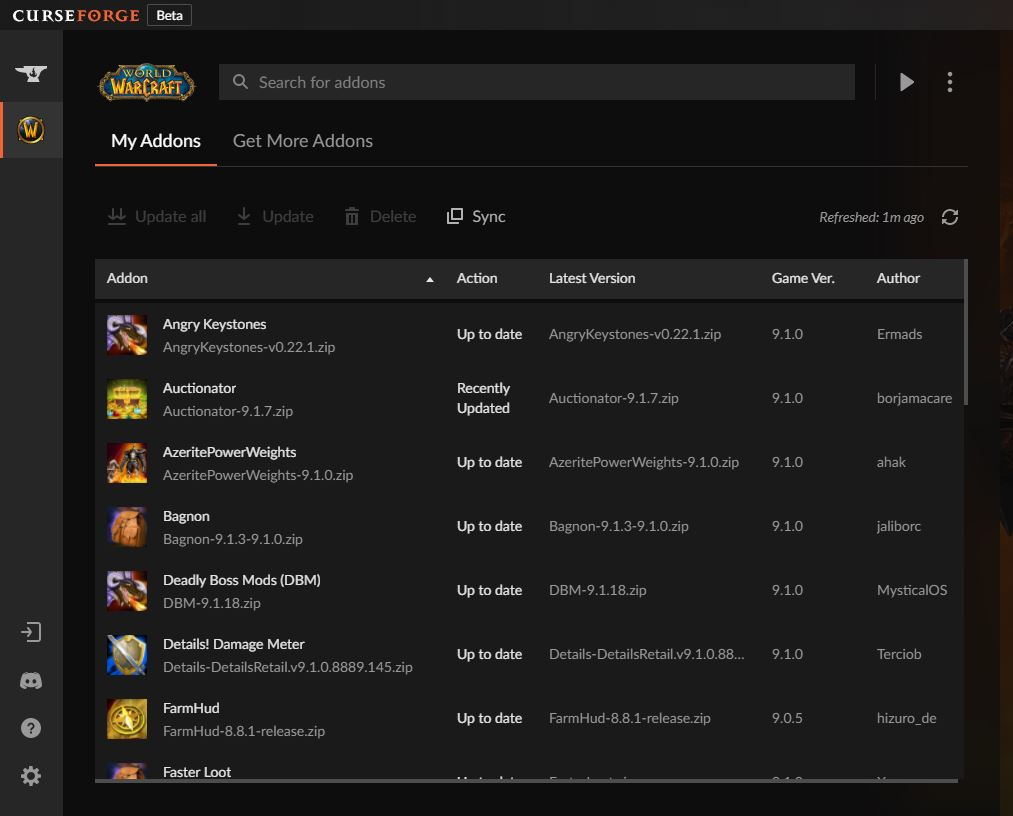Select the Deadly Boss Mods (DBM) name
This screenshot has height=816, width=1013.
(242, 580)
